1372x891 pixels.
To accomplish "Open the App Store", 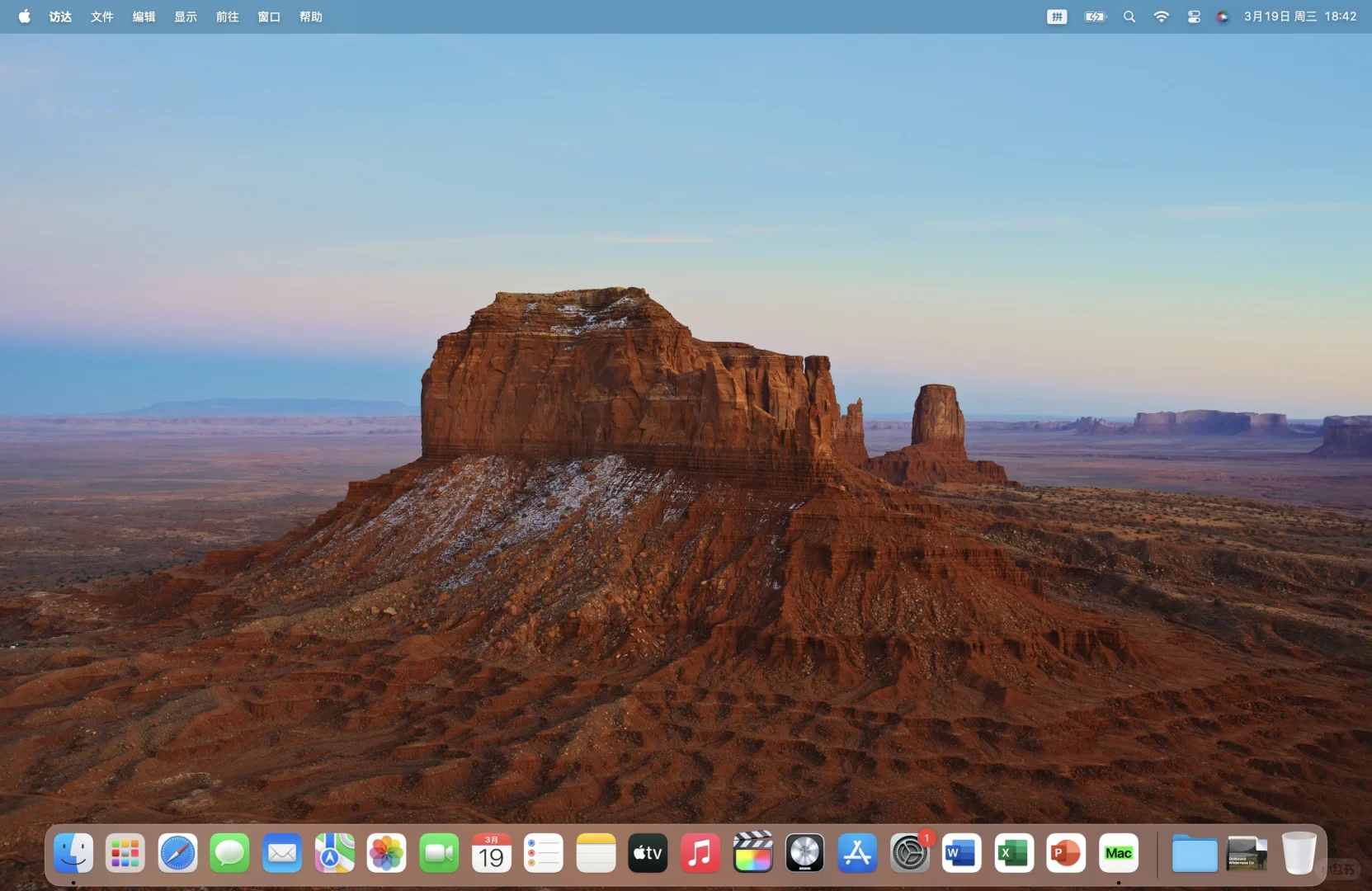I will 857,853.
